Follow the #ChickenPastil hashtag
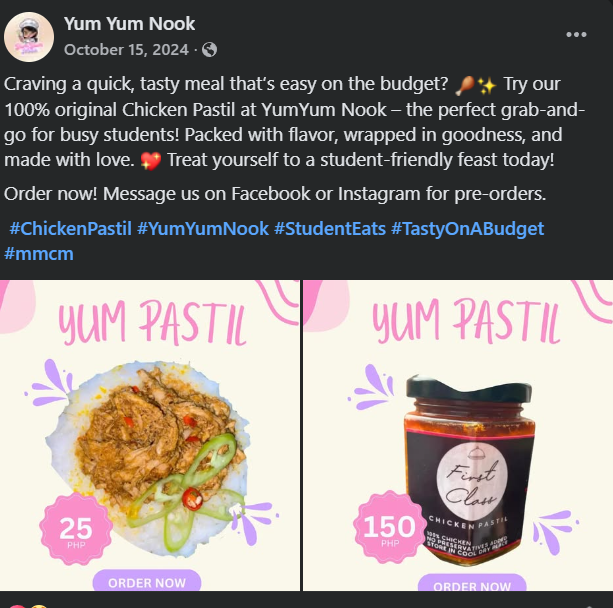 [x=70, y=228]
